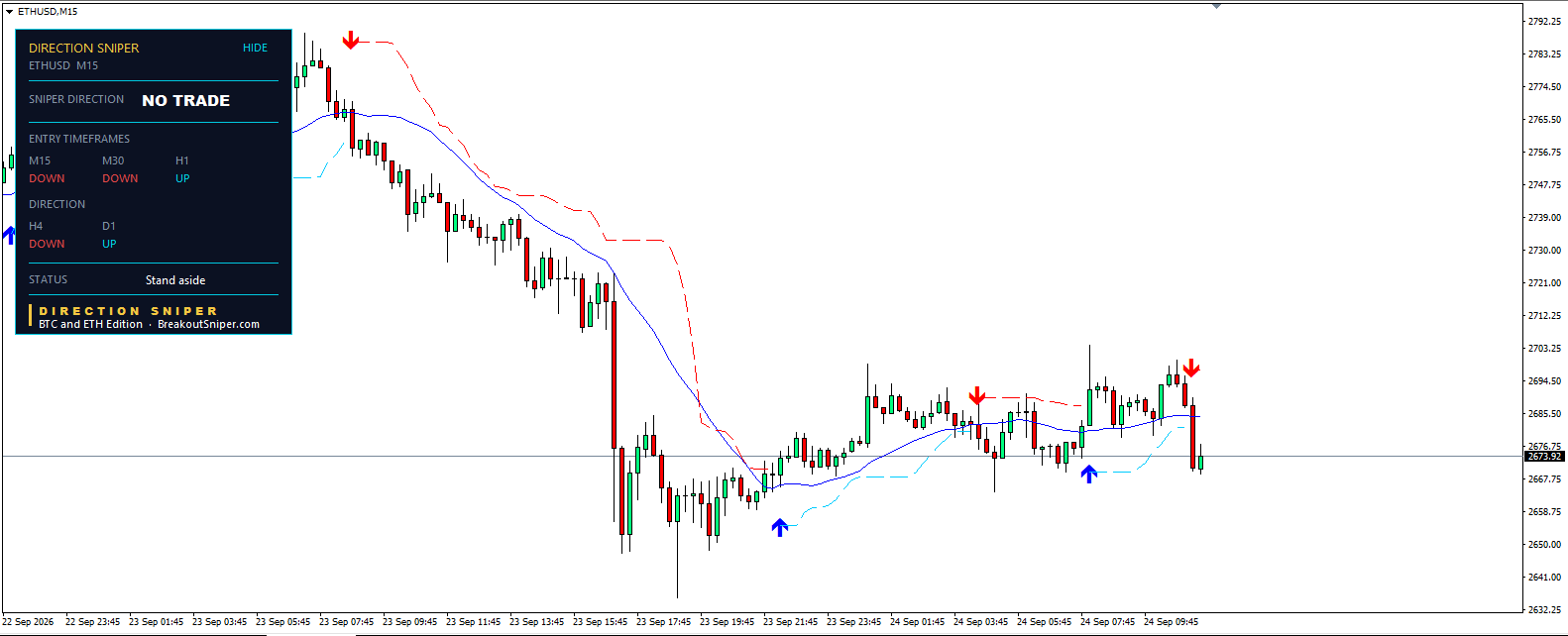Screen dimensions: 1568x636
Task: Click the '23 Sep 15:45' time axis label
Action: [x=600, y=622]
